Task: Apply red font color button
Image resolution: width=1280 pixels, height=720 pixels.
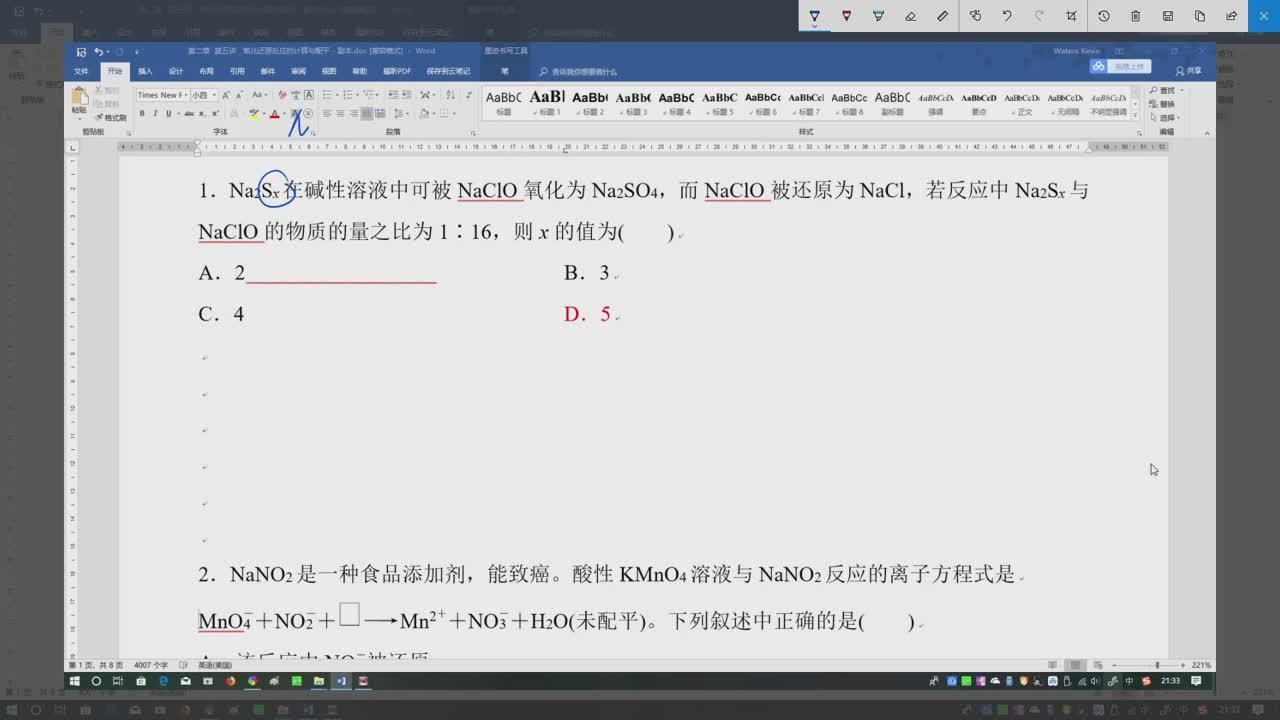Action: [275, 114]
